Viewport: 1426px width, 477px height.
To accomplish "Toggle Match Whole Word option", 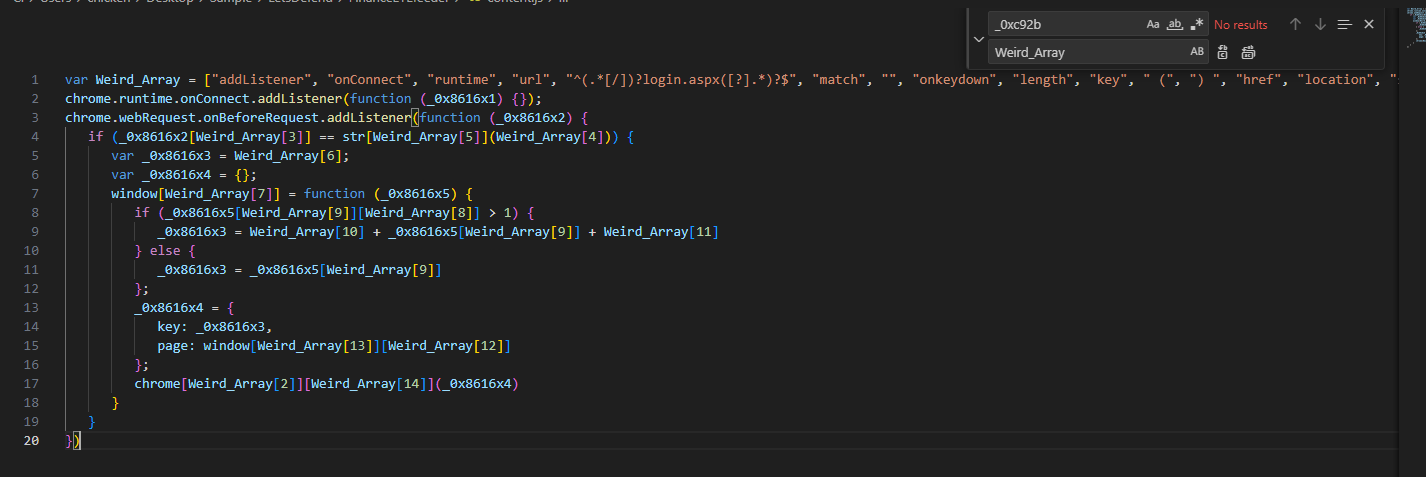I will [1175, 25].
